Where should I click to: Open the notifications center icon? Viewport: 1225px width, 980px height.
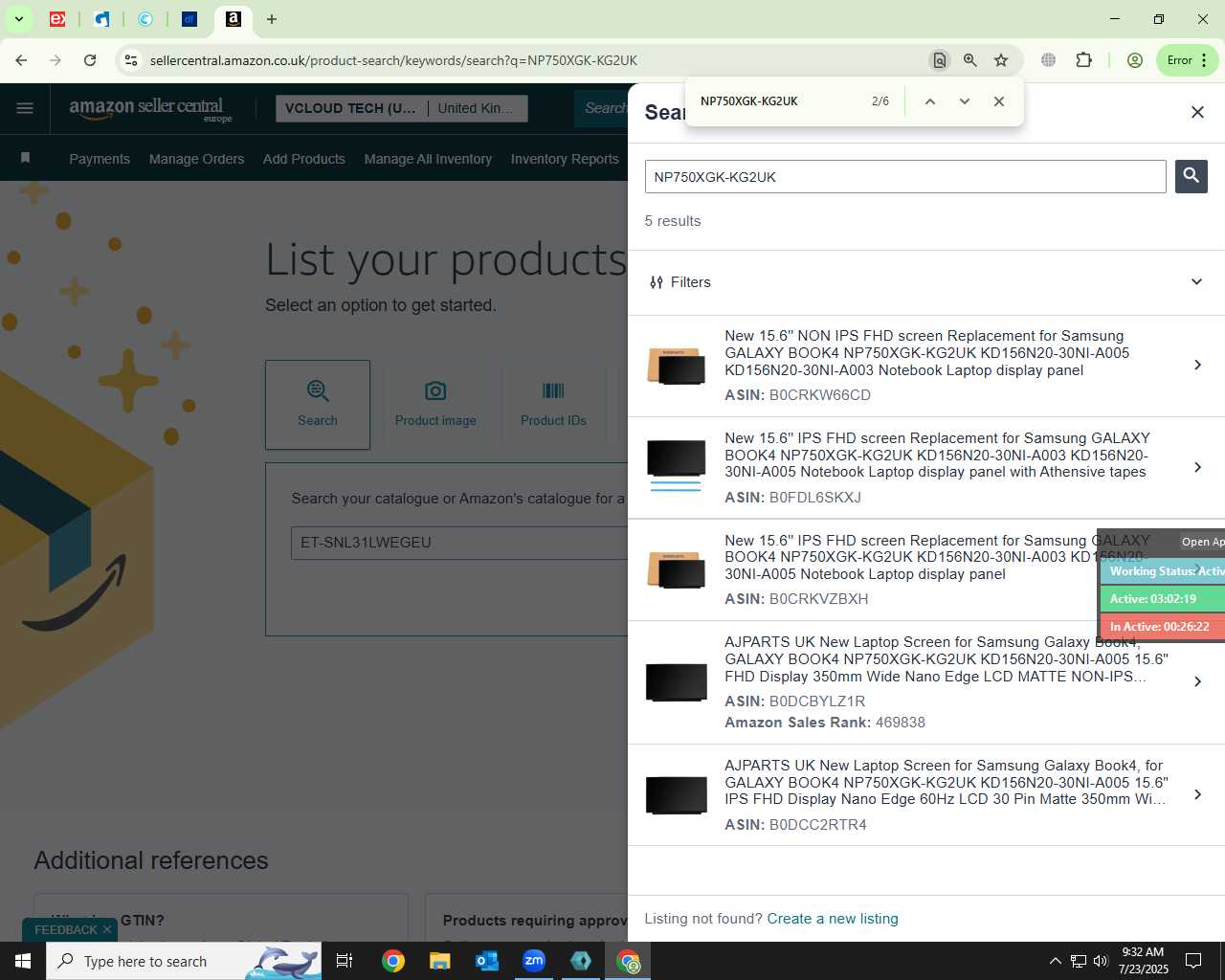(1193, 961)
